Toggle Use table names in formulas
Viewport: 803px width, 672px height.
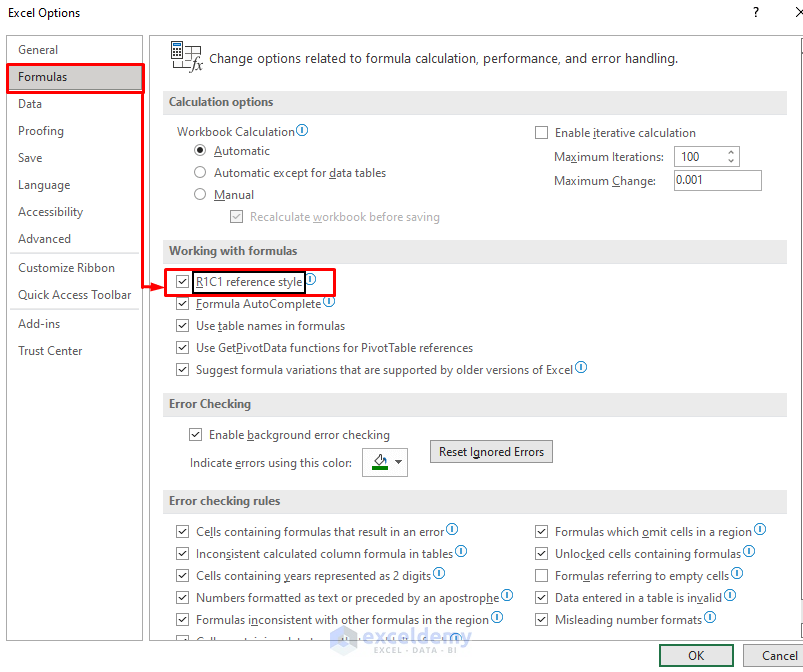182,326
